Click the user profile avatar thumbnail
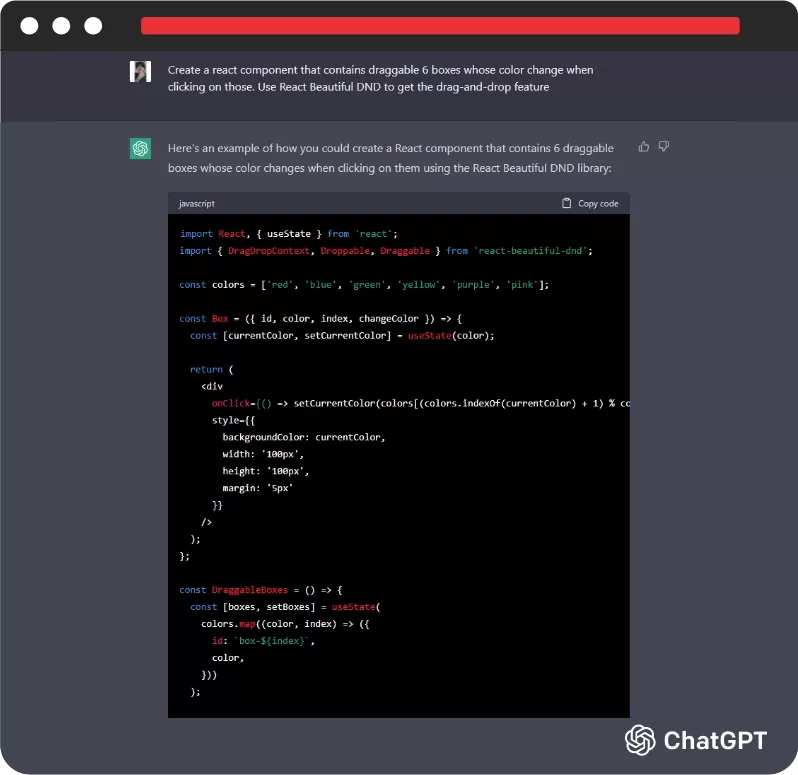This screenshot has height=775, width=798. tap(140, 71)
